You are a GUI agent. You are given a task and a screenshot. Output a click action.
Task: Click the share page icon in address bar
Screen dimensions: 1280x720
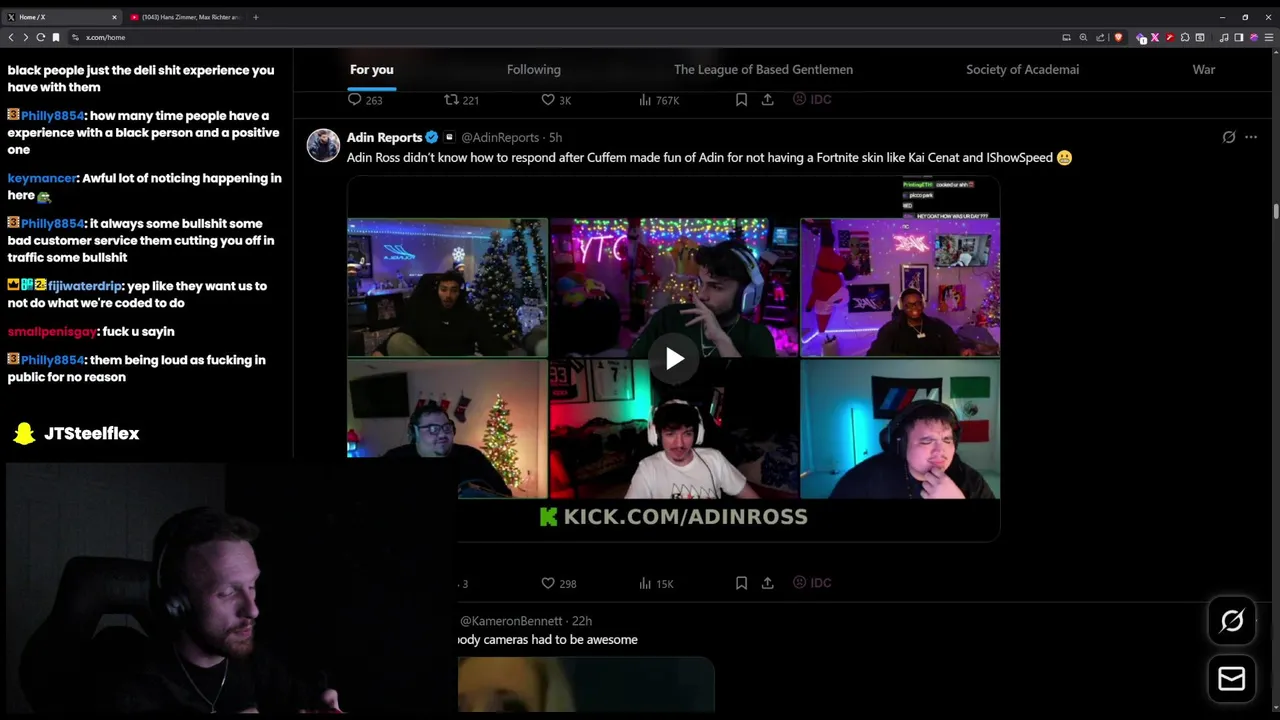[1100, 37]
